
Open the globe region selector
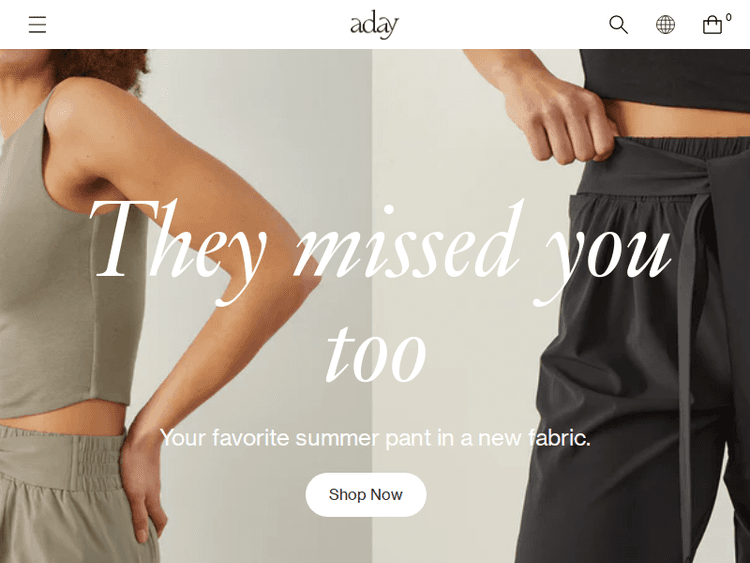click(665, 24)
